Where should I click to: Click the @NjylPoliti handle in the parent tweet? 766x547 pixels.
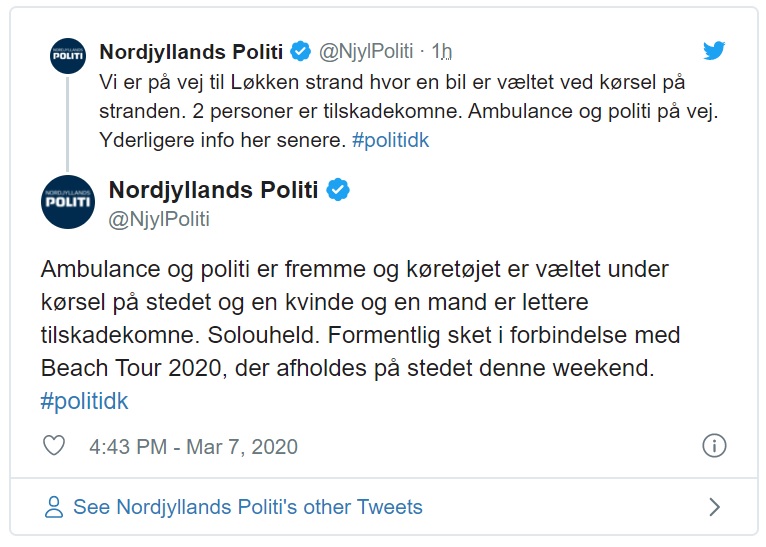pos(366,50)
